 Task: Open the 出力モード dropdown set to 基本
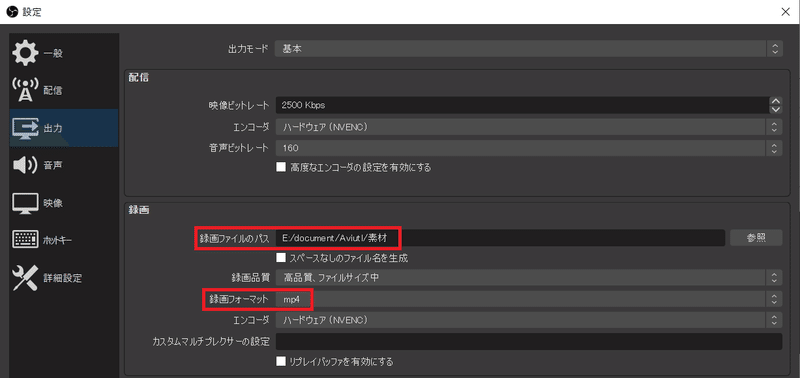[528, 49]
